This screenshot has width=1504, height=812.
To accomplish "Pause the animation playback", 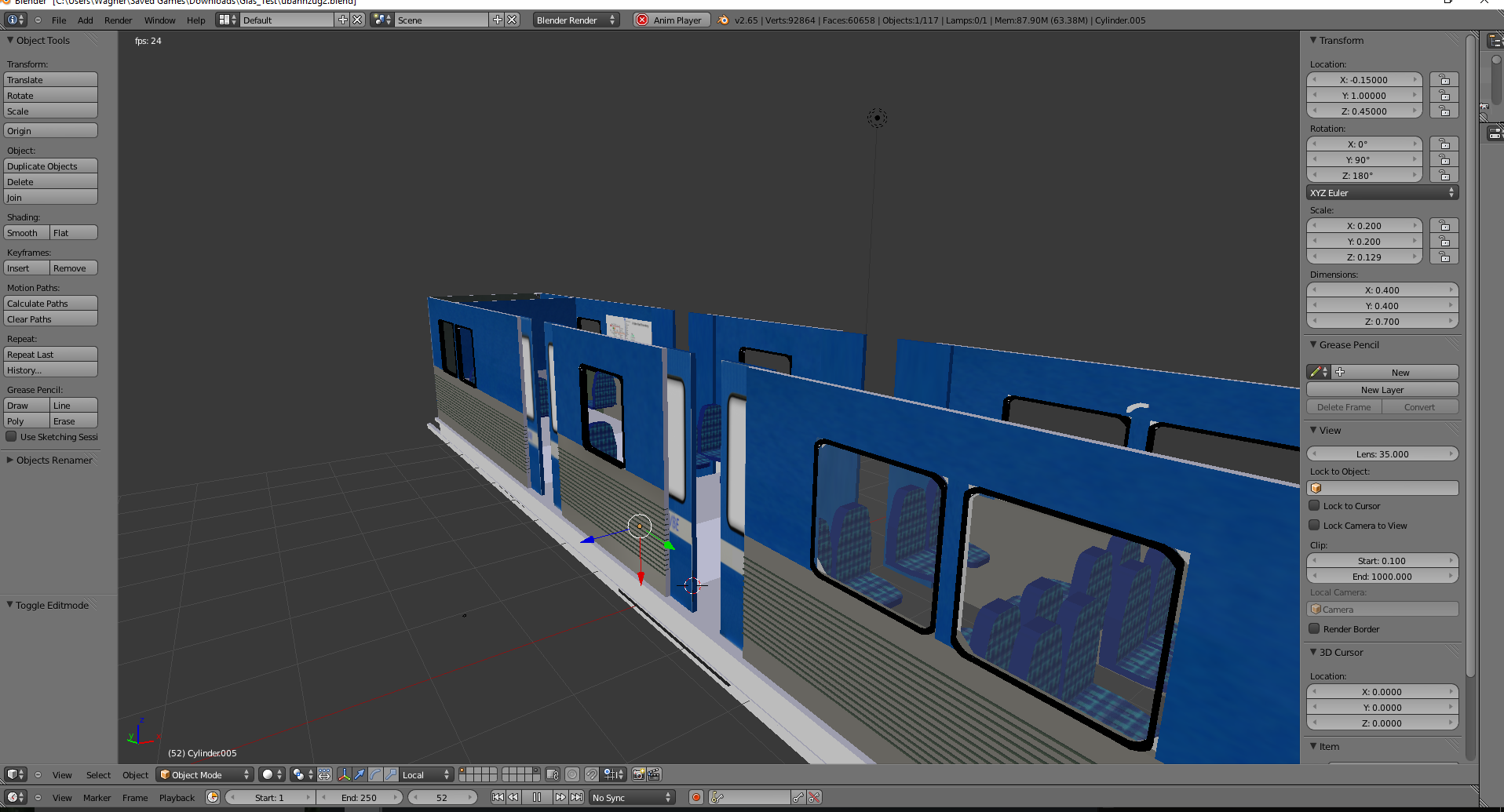I will pyautogui.click(x=537, y=797).
